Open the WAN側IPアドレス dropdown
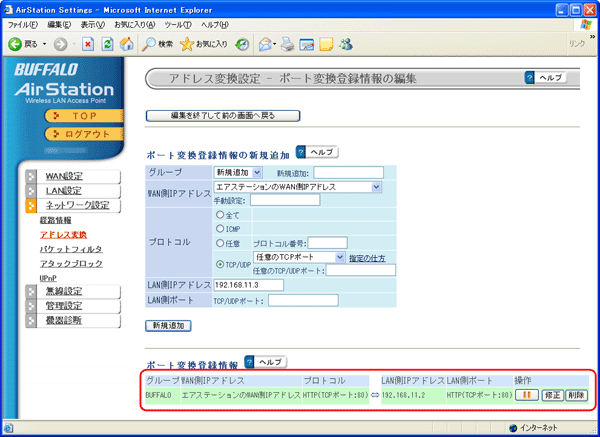This screenshot has height=437, width=600. (x=298, y=186)
